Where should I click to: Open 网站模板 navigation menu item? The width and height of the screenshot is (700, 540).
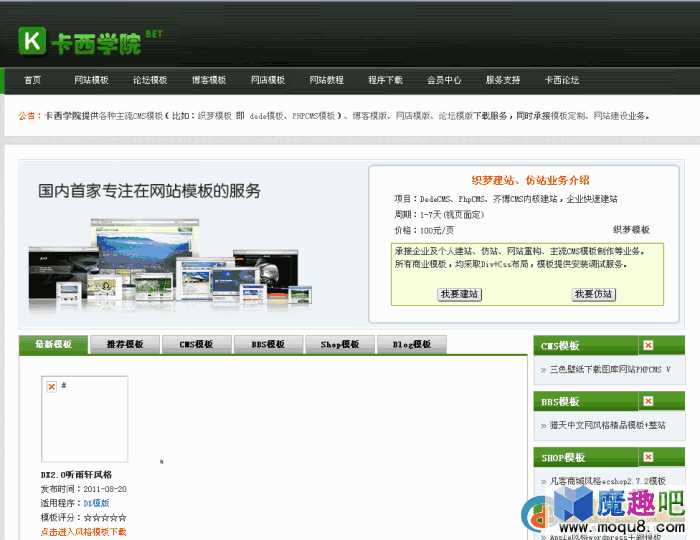[x=91, y=80]
